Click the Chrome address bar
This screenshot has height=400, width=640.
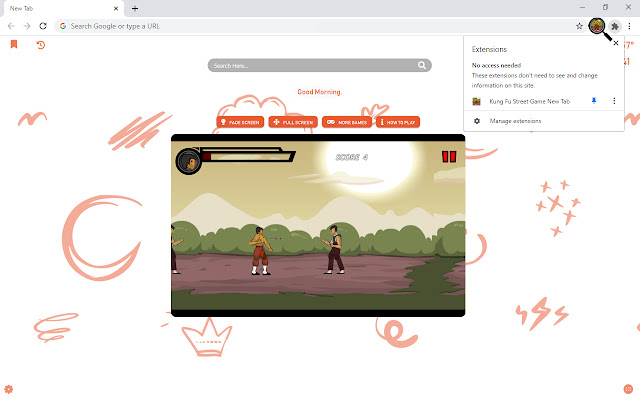[318, 26]
